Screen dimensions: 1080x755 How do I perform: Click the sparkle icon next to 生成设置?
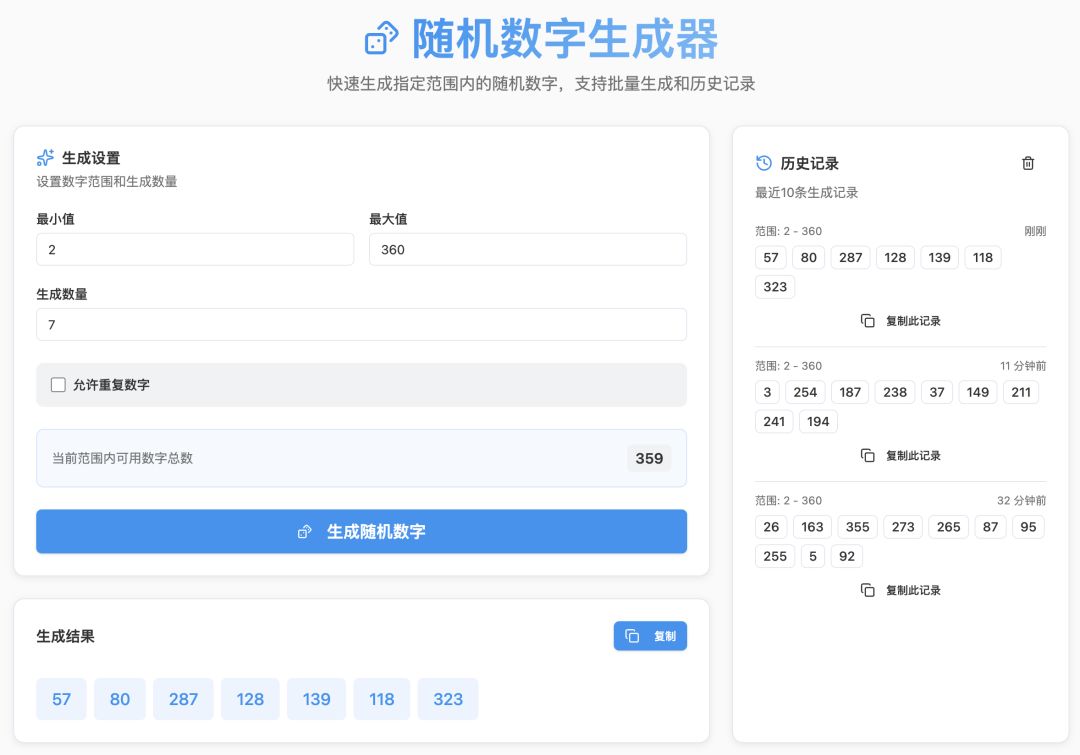click(x=45, y=158)
